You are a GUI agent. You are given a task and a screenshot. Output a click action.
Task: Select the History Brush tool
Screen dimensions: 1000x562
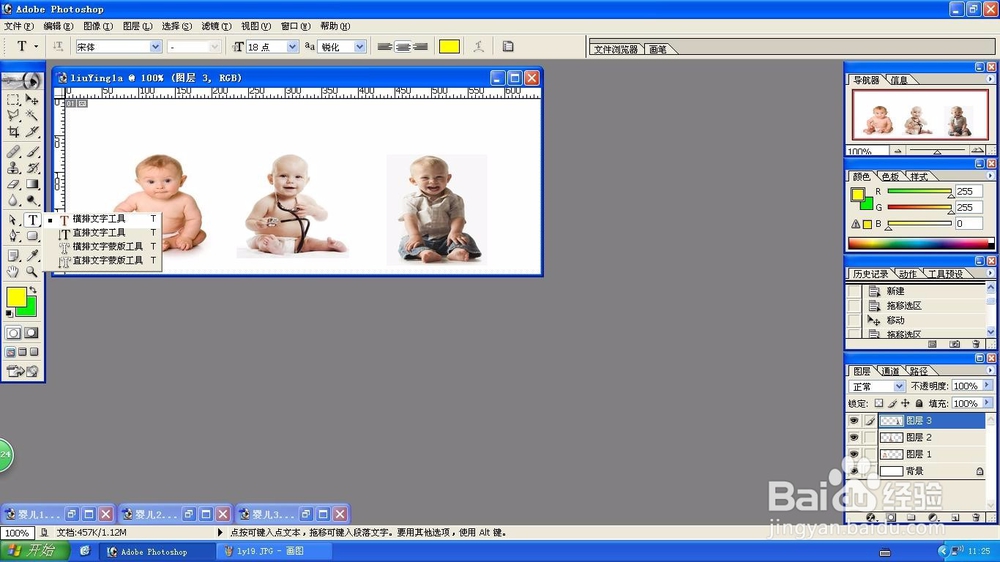pos(32,168)
